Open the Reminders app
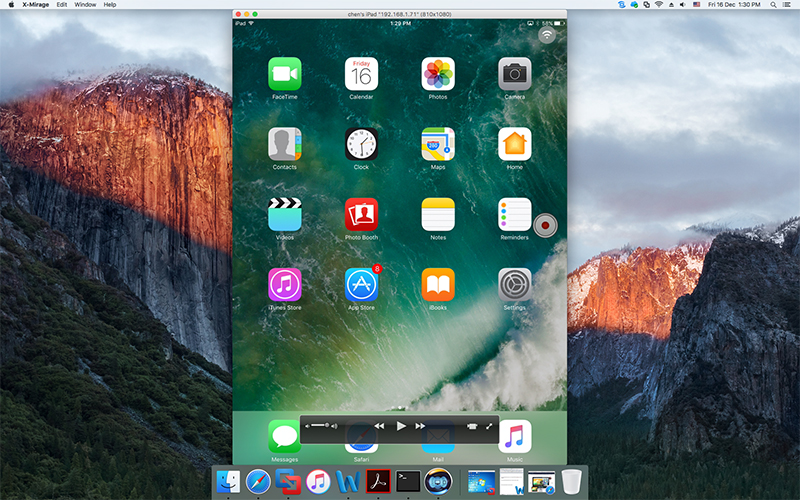This screenshot has width=800, height=500. (514, 215)
